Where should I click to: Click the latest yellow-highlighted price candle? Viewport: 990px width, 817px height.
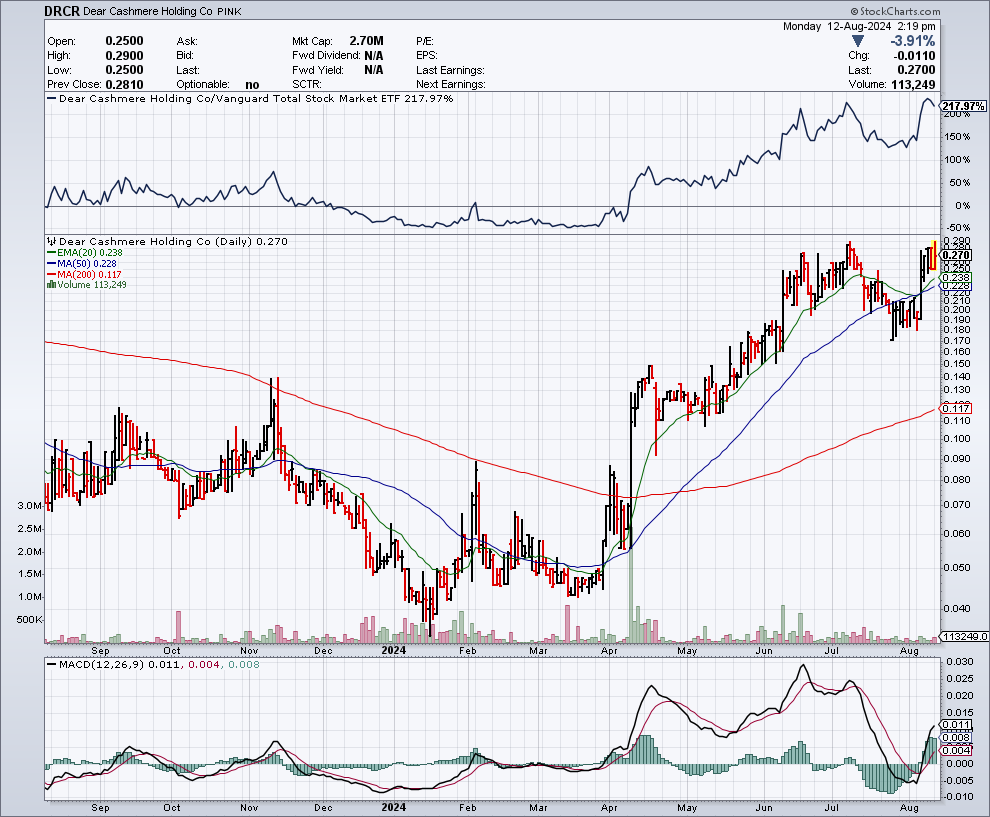pyautogui.click(x=934, y=255)
